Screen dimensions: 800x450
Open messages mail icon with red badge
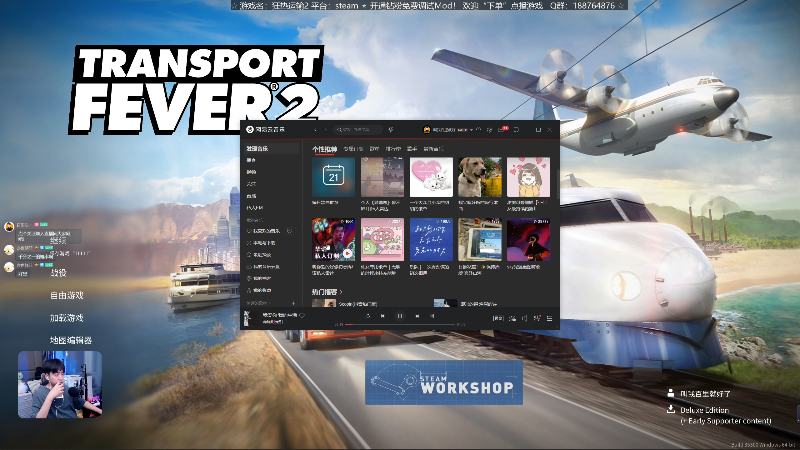point(503,130)
